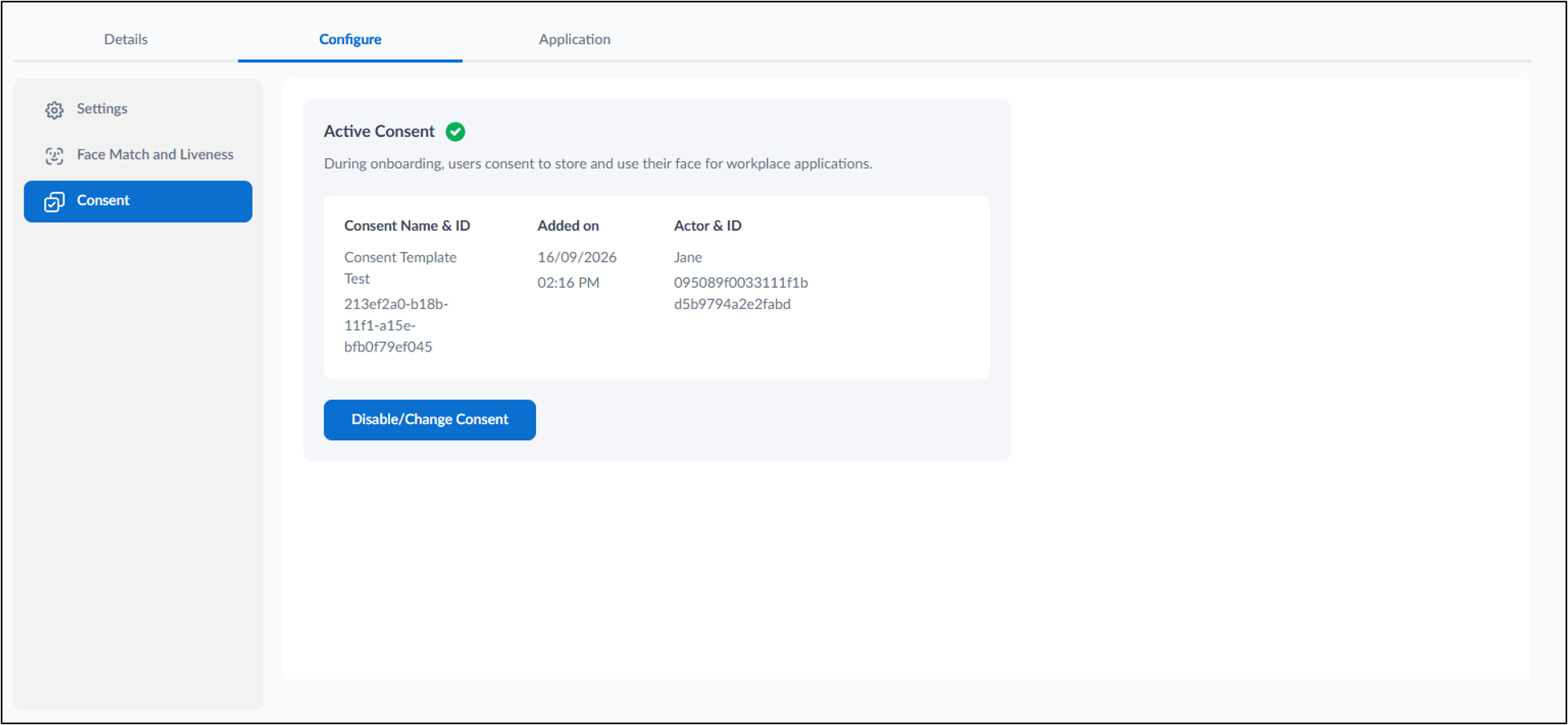The image size is (1568, 725).
Task: Click the Consent Template Test name
Action: [401, 268]
